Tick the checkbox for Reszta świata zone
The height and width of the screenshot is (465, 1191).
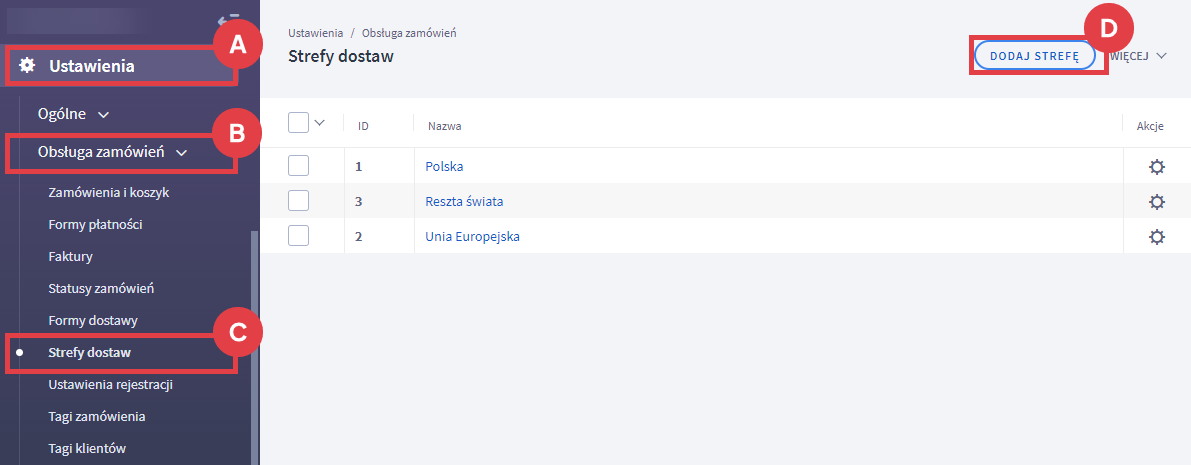[298, 201]
